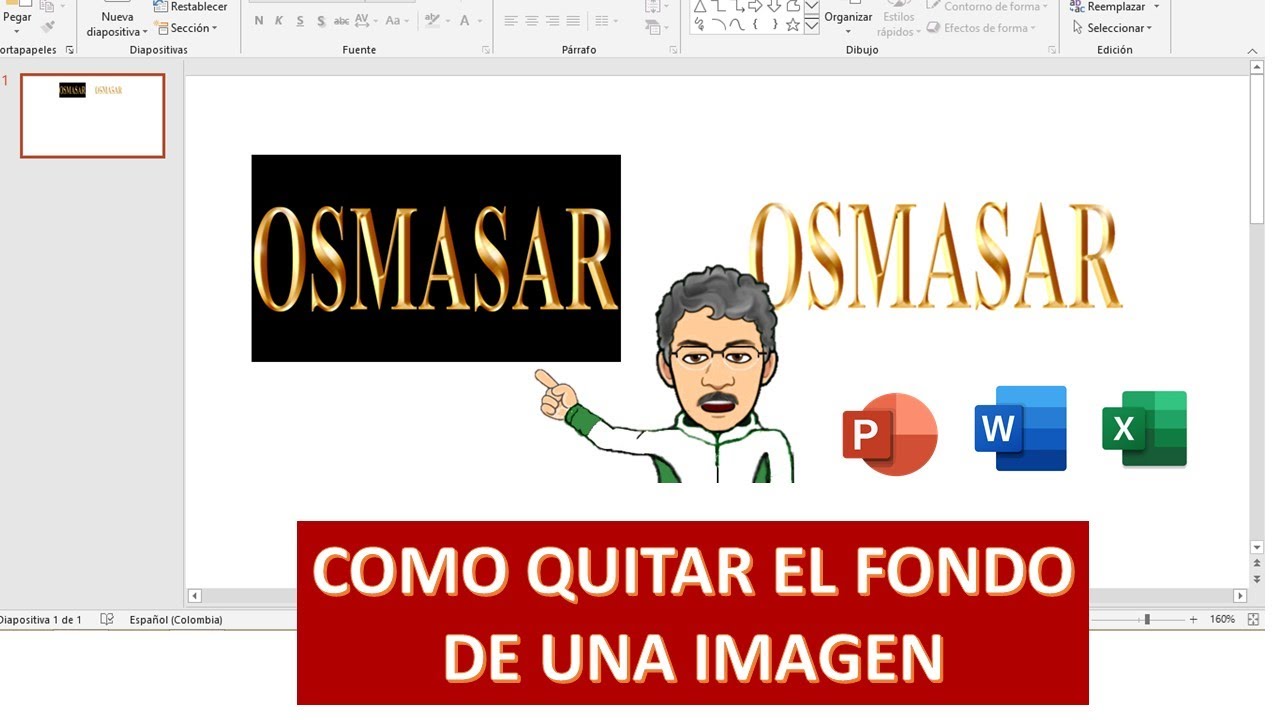Click the horizontal scrollbar right arrow
This screenshot has height=720, width=1280.
(x=1240, y=596)
